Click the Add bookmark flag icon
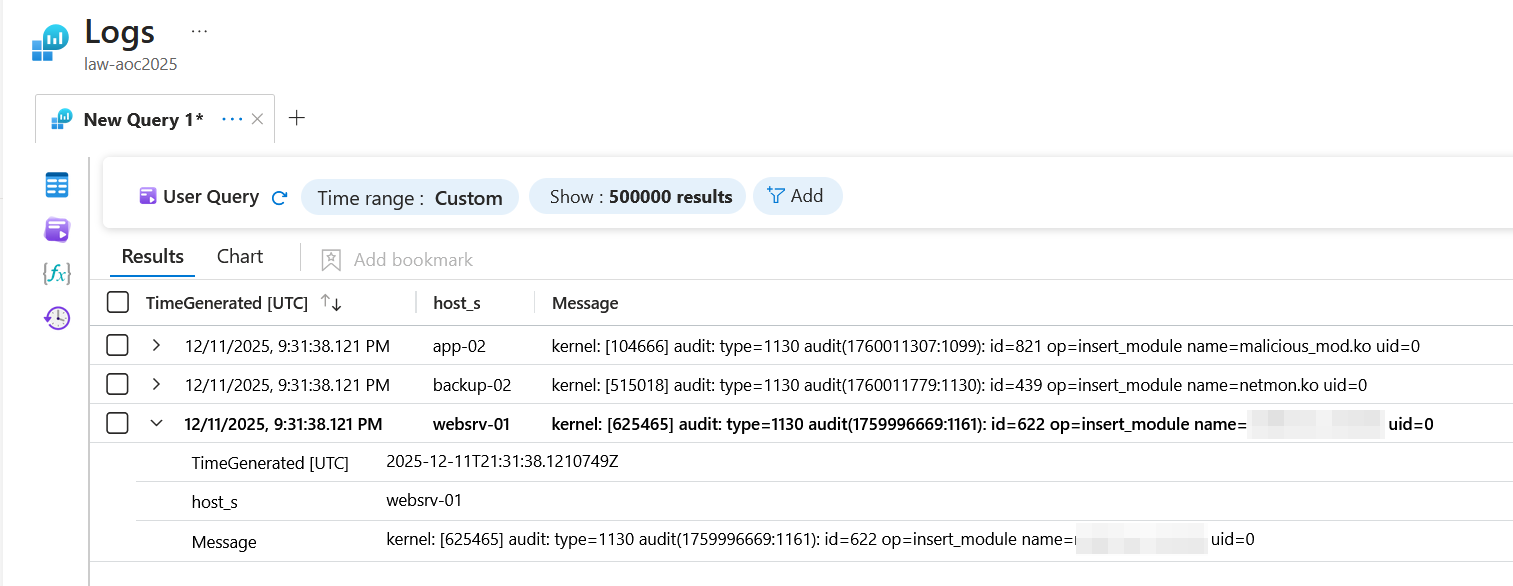Image resolution: width=1513 pixels, height=586 pixels. [x=330, y=259]
